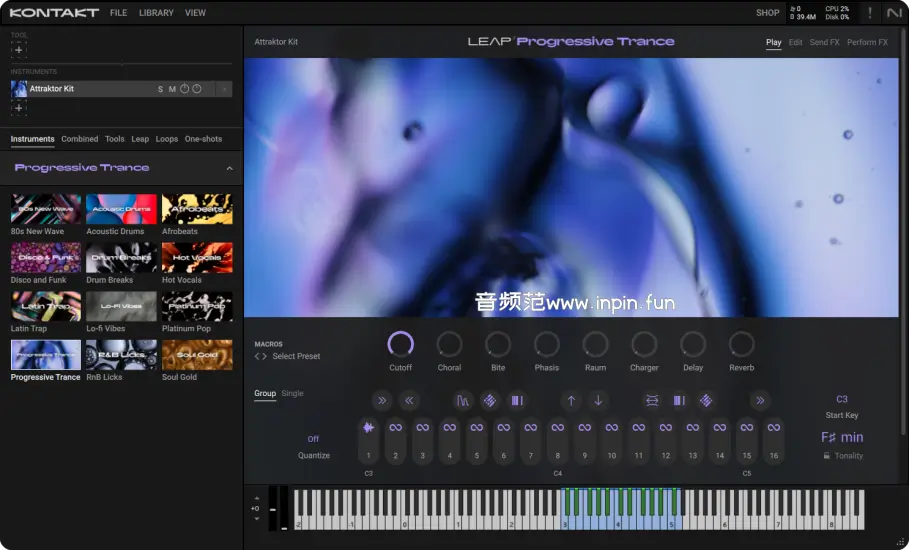
Task: Open the F# min Tonality selector
Action: (x=842, y=438)
